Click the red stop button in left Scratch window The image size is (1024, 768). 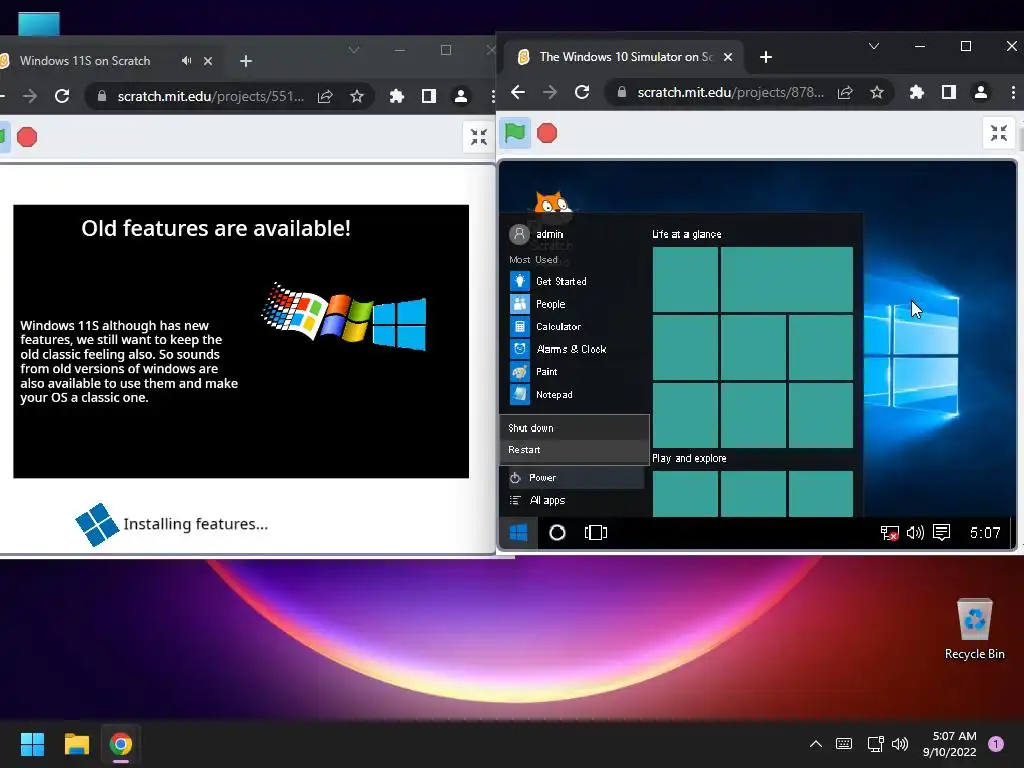[x=27, y=137]
